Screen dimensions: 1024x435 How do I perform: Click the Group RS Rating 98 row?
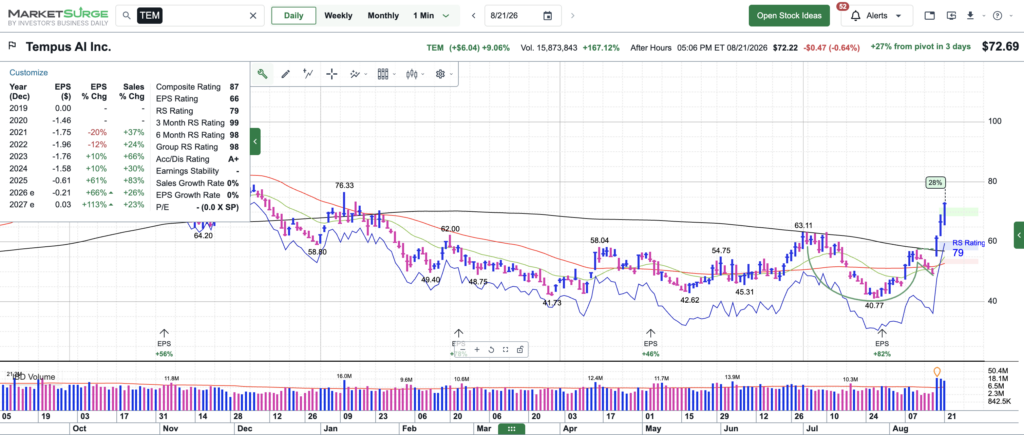(x=197, y=147)
